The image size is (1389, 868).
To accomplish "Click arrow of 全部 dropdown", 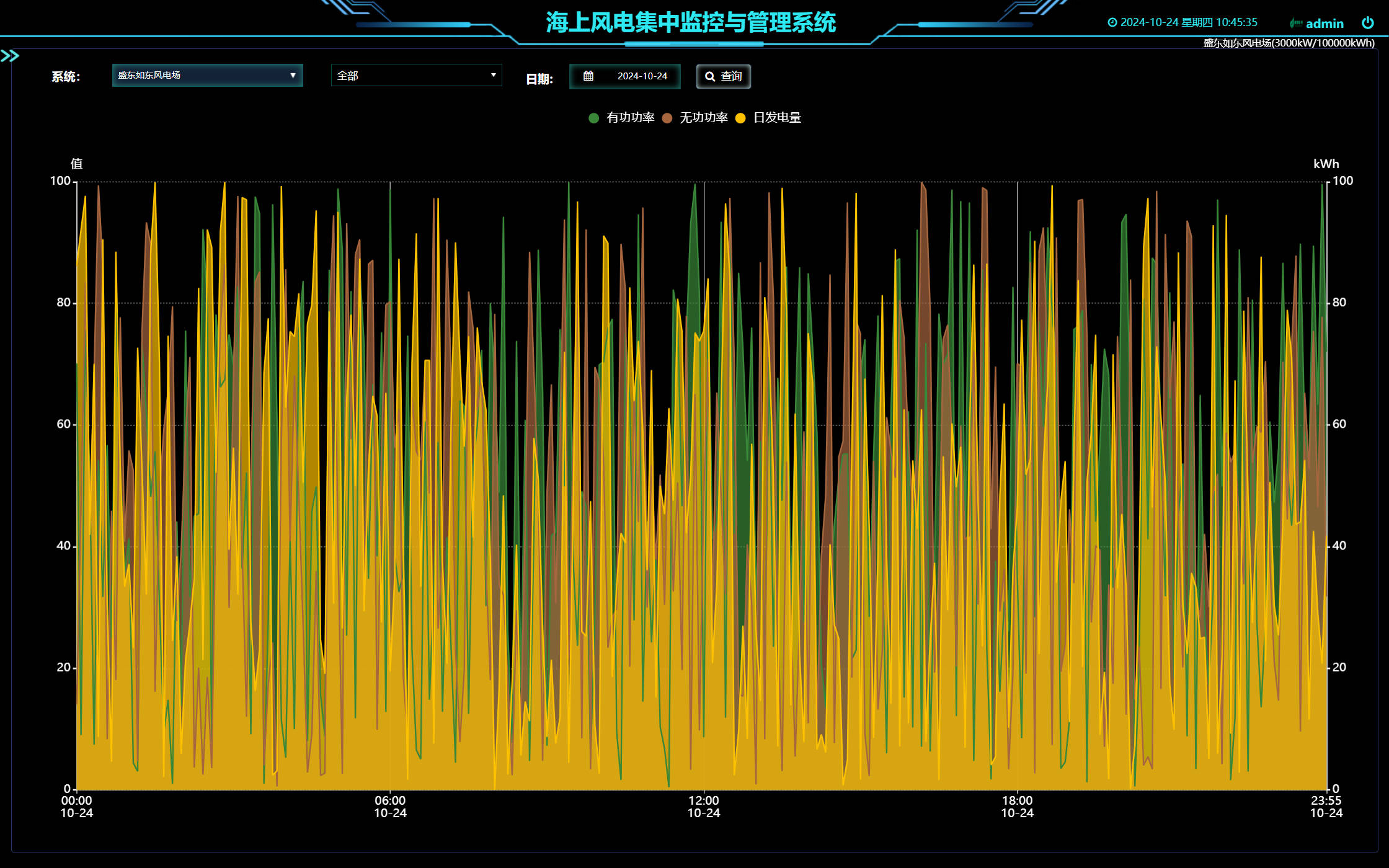I will pos(494,75).
